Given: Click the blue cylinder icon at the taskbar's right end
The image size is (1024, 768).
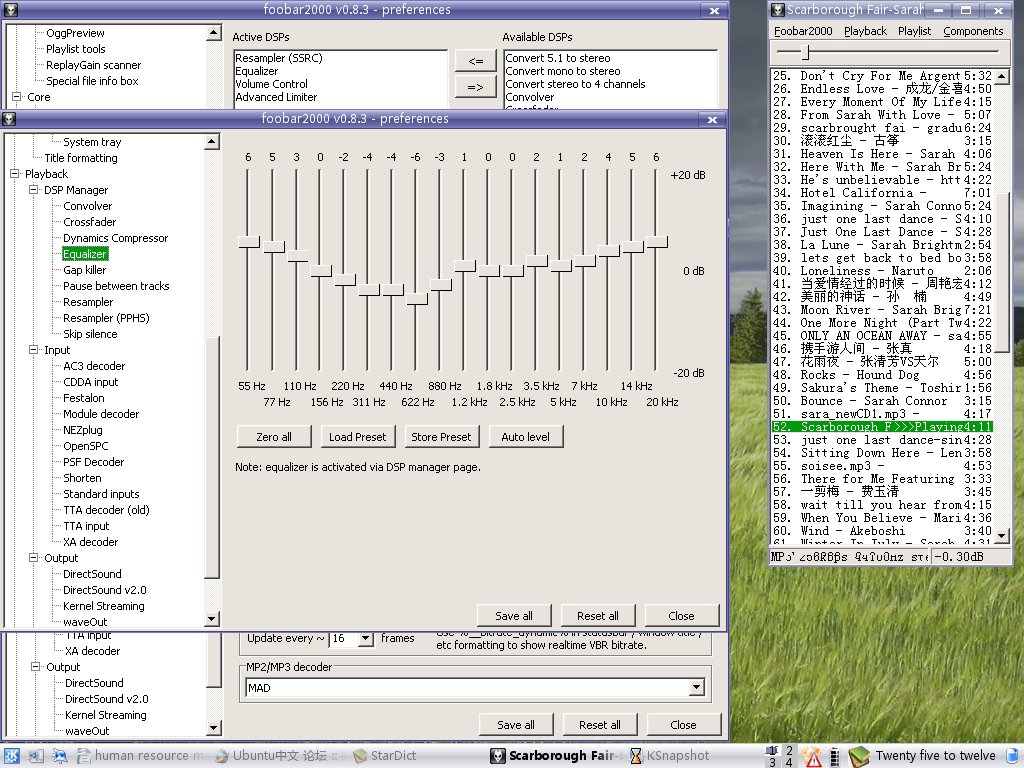Looking at the screenshot, I should click(x=1013, y=756).
